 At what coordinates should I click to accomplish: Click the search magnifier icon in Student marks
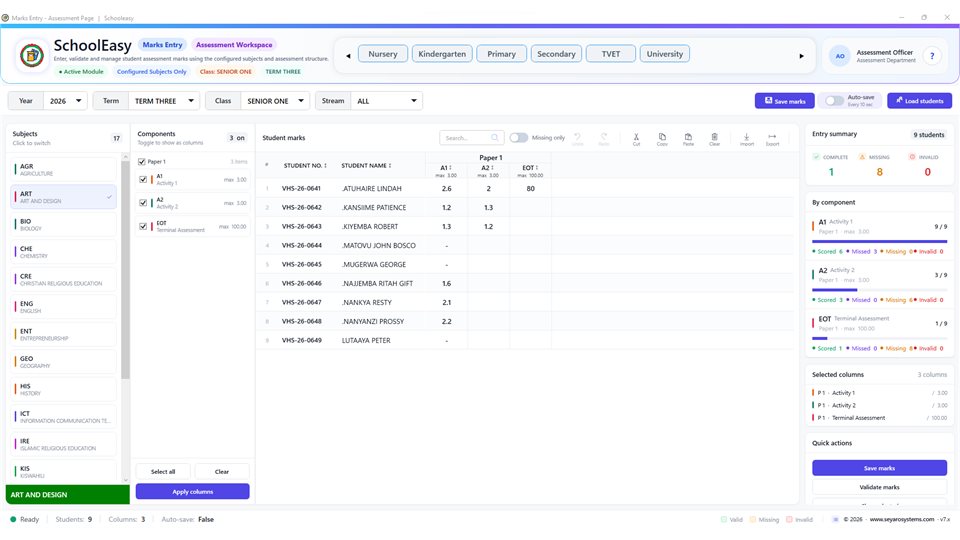(x=495, y=138)
